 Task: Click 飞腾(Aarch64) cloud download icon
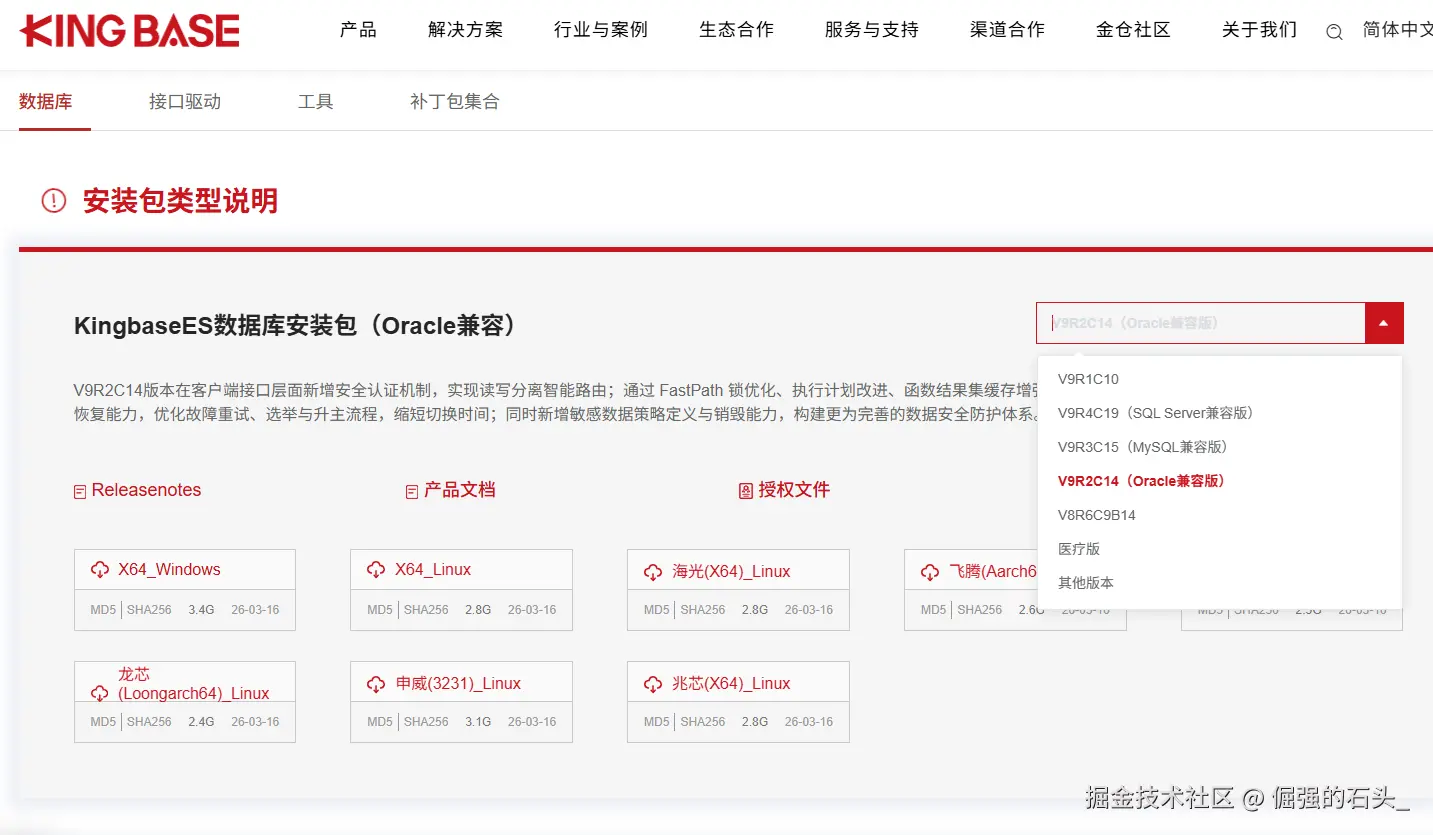930,572
